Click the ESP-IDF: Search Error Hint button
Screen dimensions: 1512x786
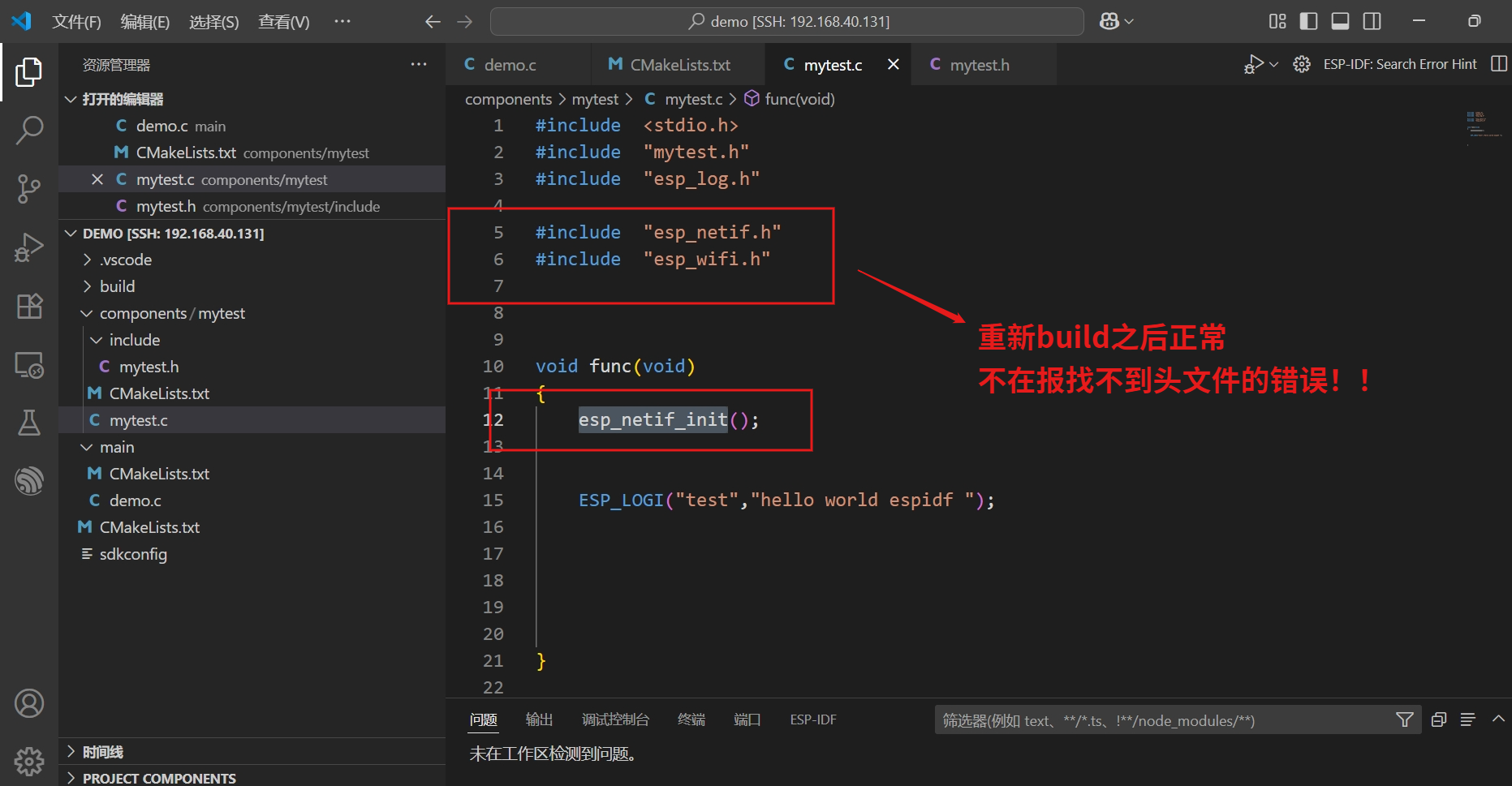[1399, 63]
